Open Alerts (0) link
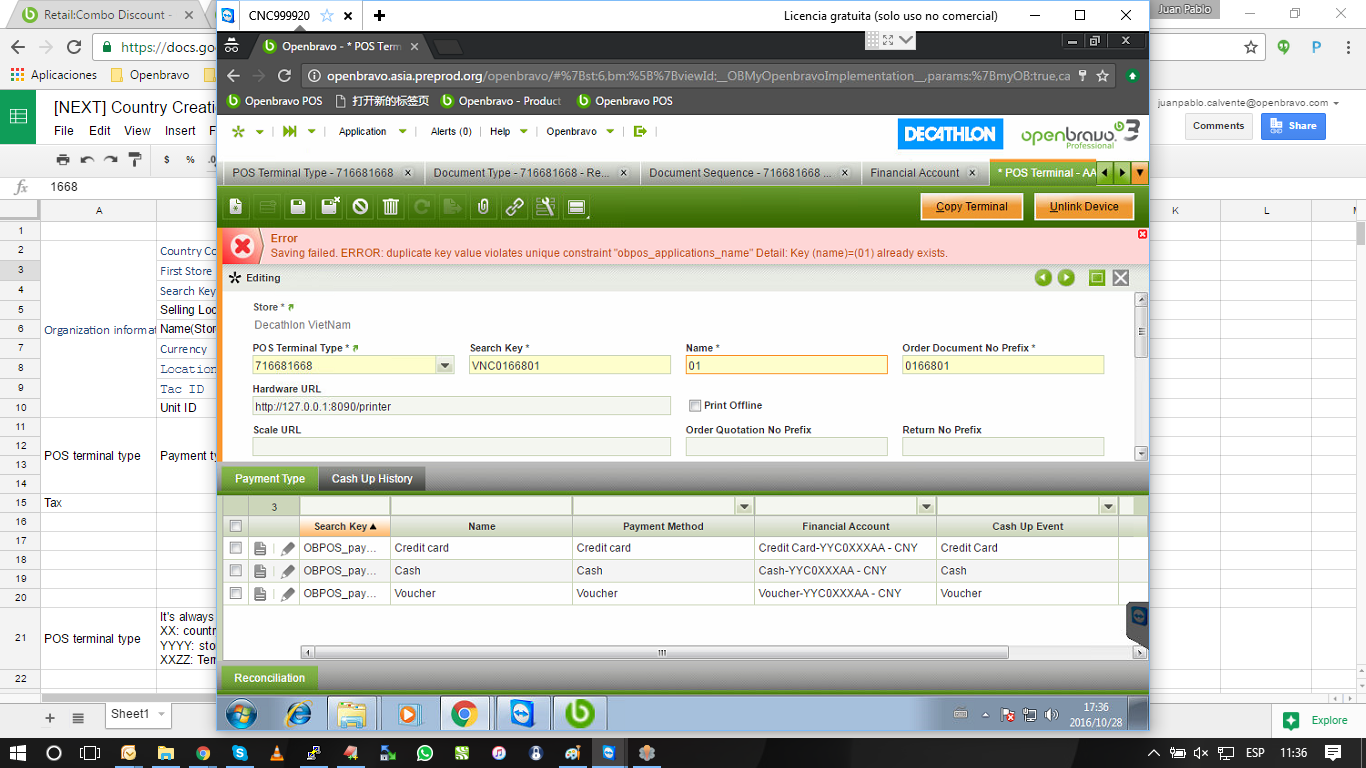This screenshot has height=768, width=1366. (x=451, y=131)
